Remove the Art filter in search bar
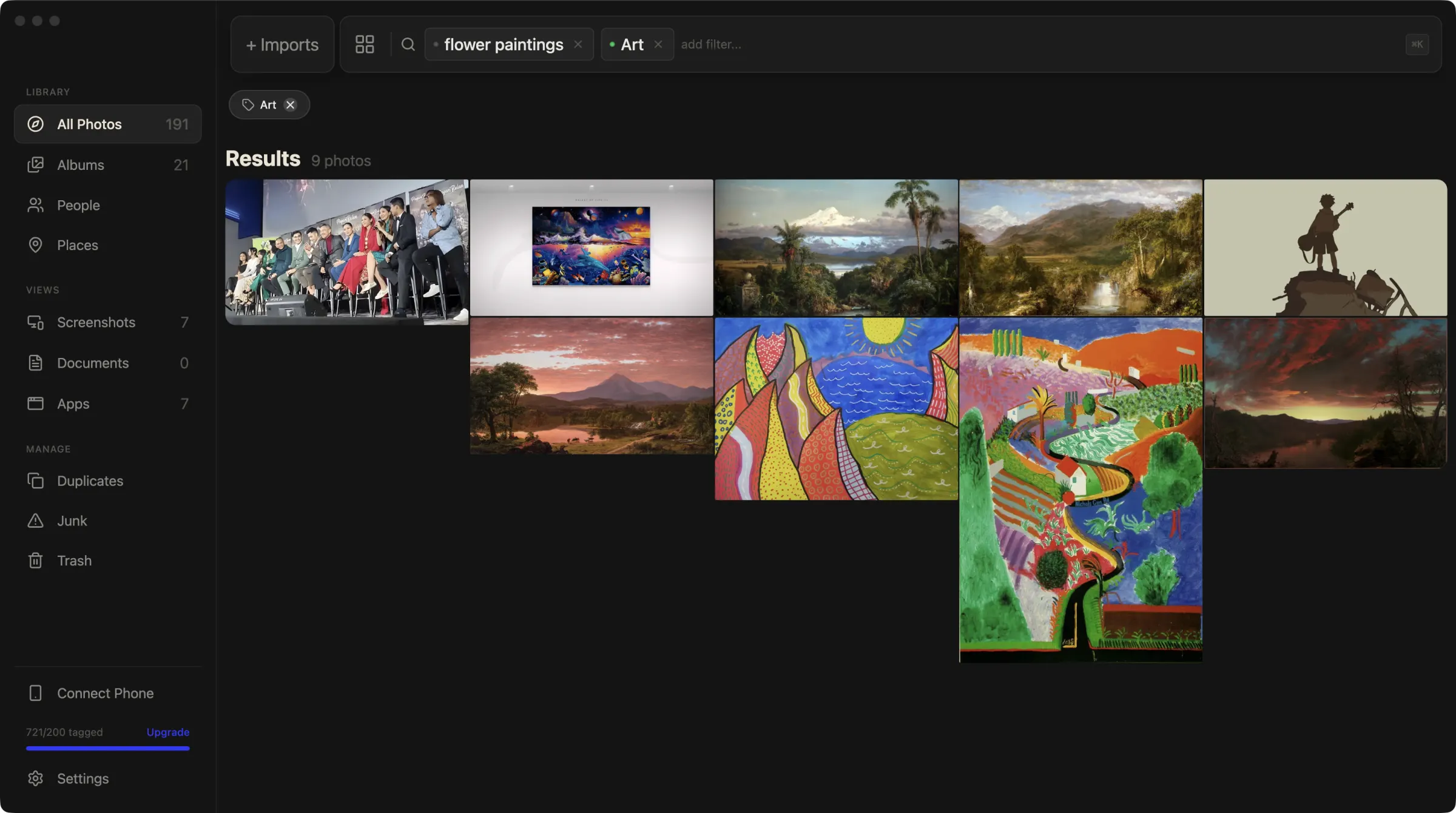This screenshot has width=1456, height=813. click(x=658, y=44)
